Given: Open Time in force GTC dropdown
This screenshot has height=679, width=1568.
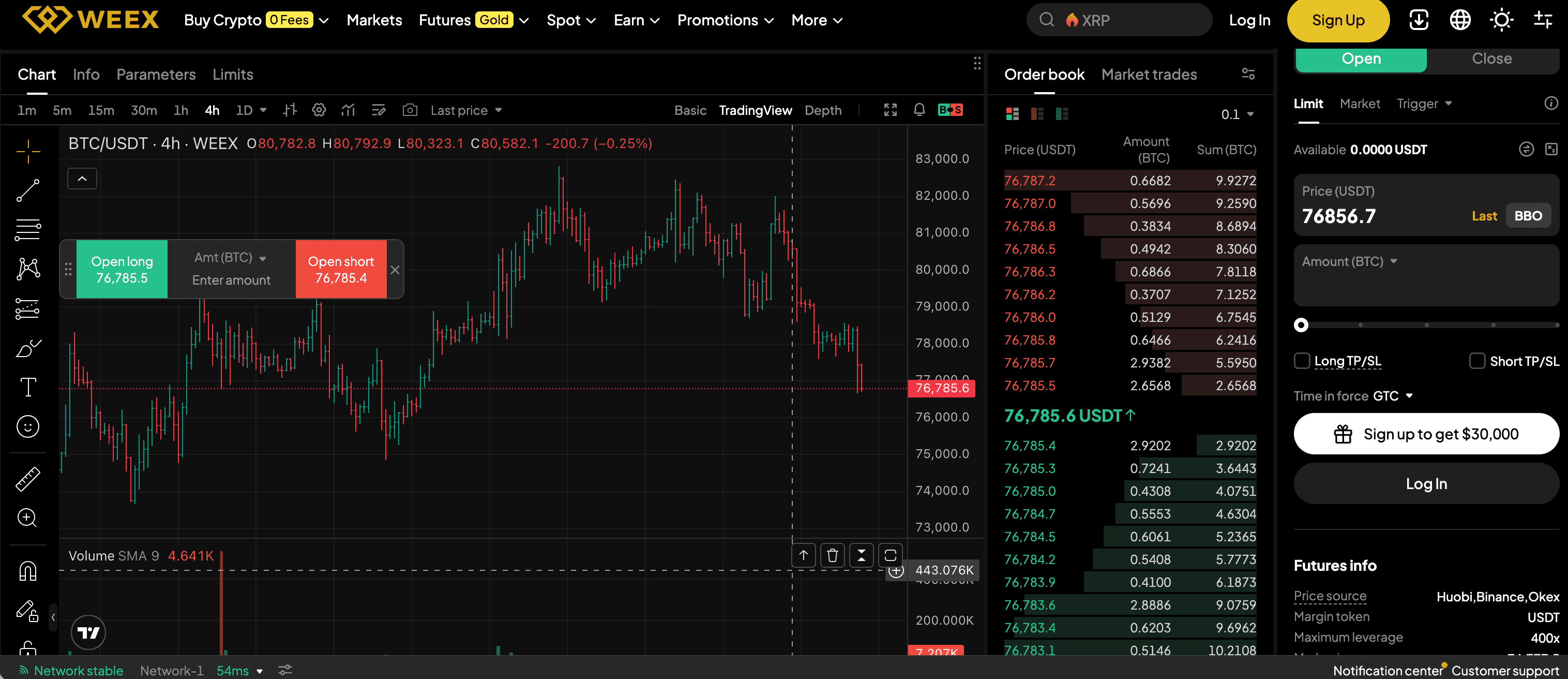Looking at the screenshot, I should click(x=1393, y=396).
